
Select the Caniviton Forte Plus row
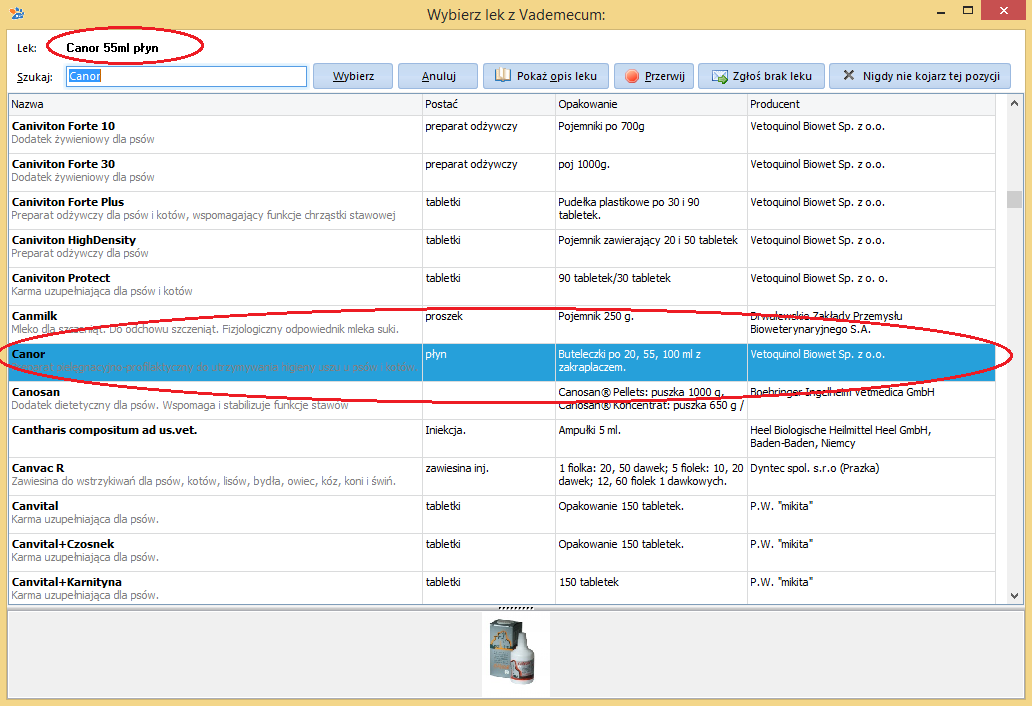coord(502,211)
